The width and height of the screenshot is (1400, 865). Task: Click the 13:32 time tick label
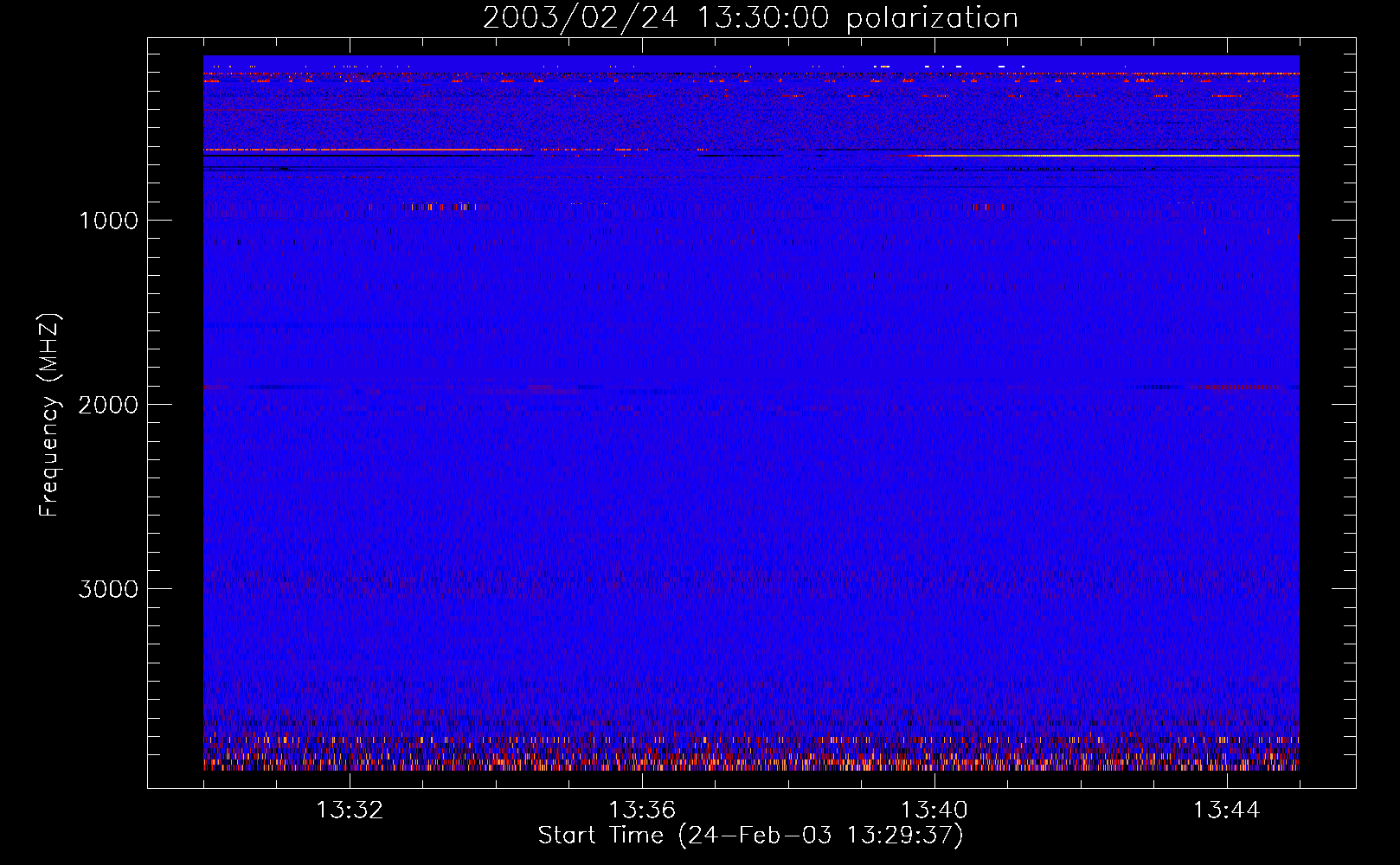350,811
